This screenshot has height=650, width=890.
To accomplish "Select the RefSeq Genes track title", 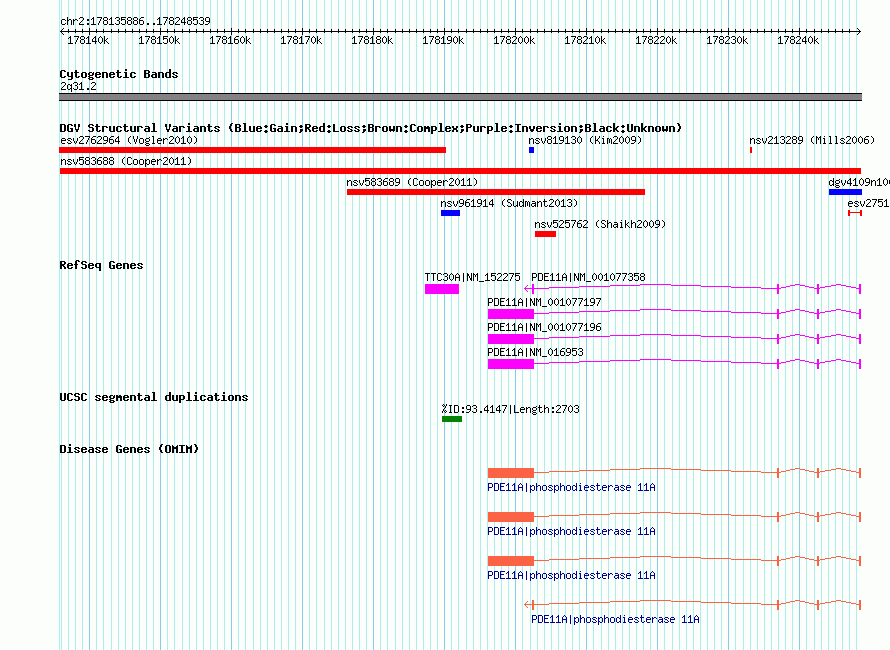I will tap(101, 265).
